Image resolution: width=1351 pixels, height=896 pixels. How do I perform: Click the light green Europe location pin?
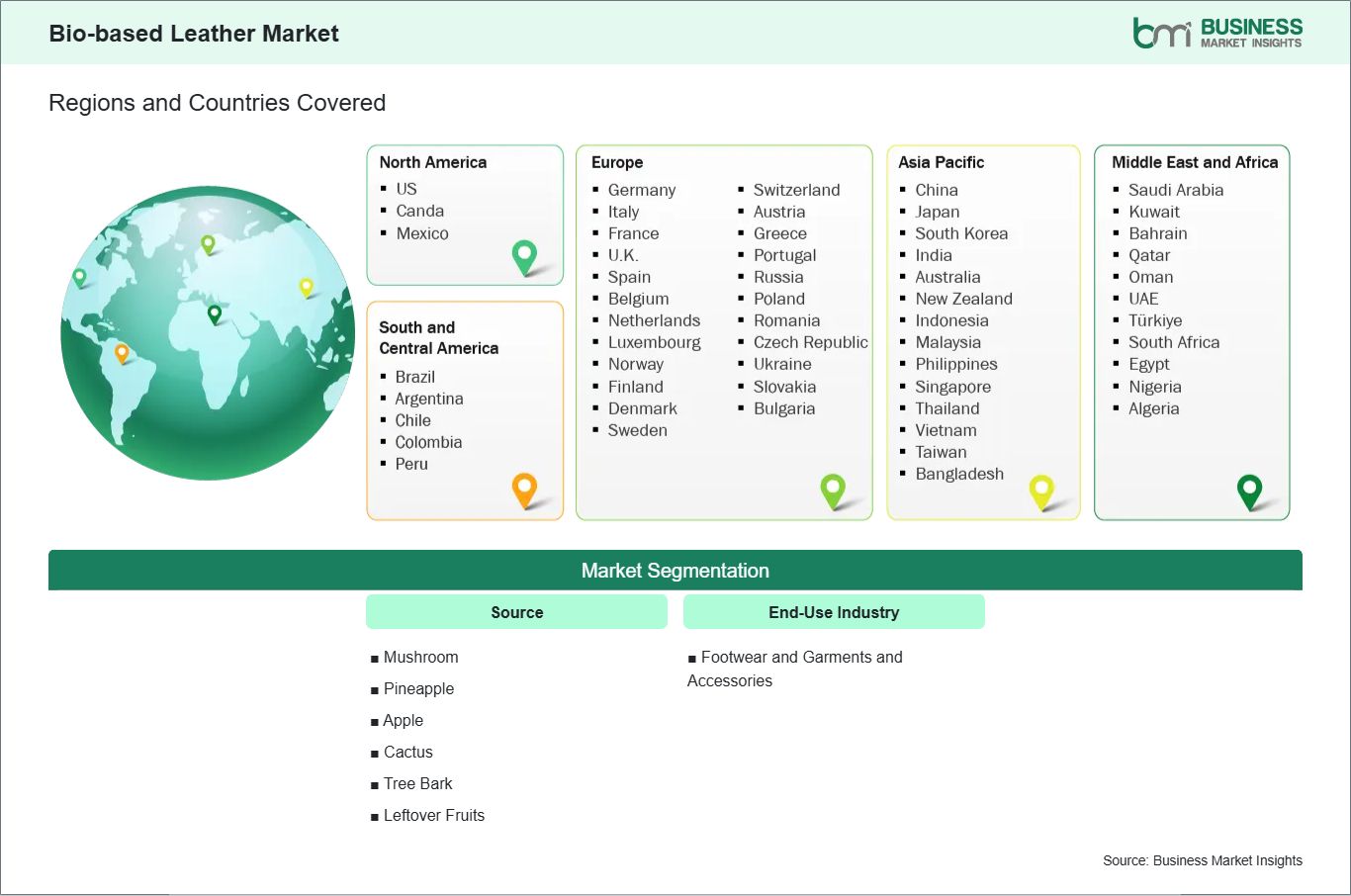(x=834, y=490)
